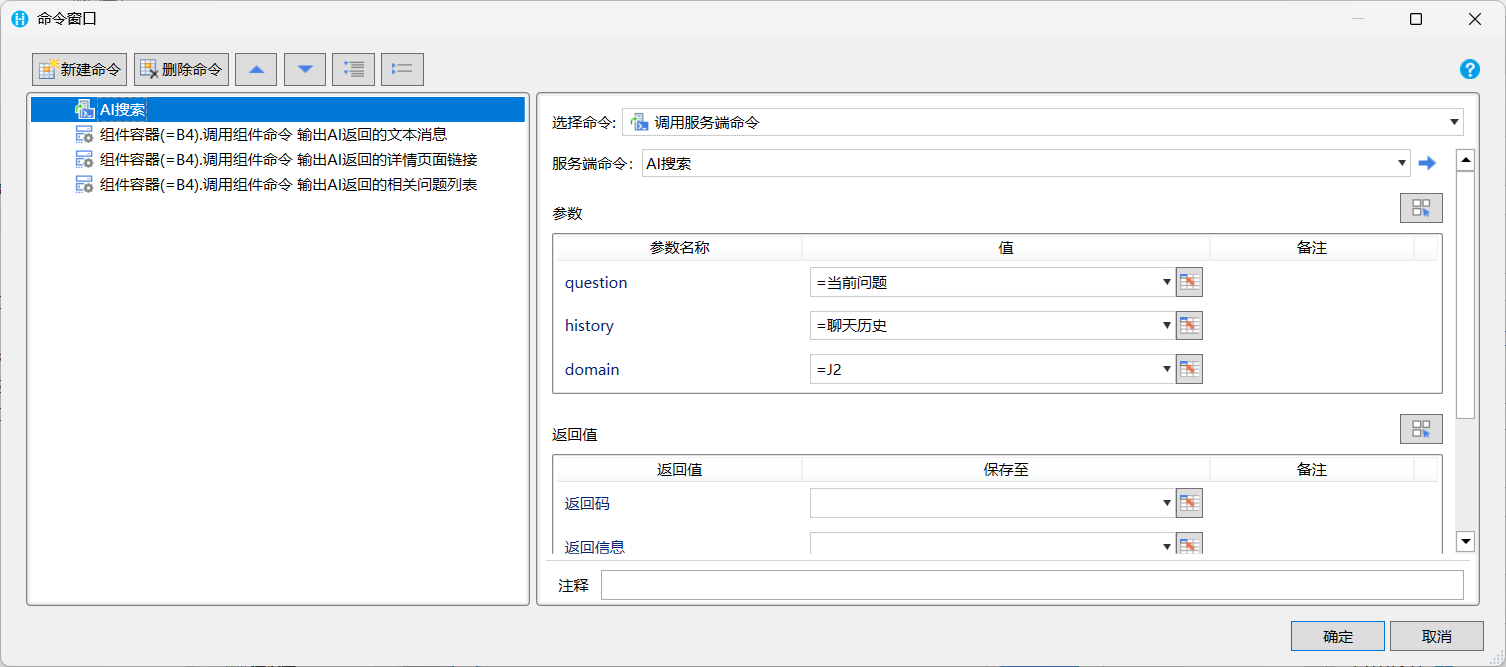Click the 取消 button
Screen dimensions: 1506x667
(x=1437, y=636)
